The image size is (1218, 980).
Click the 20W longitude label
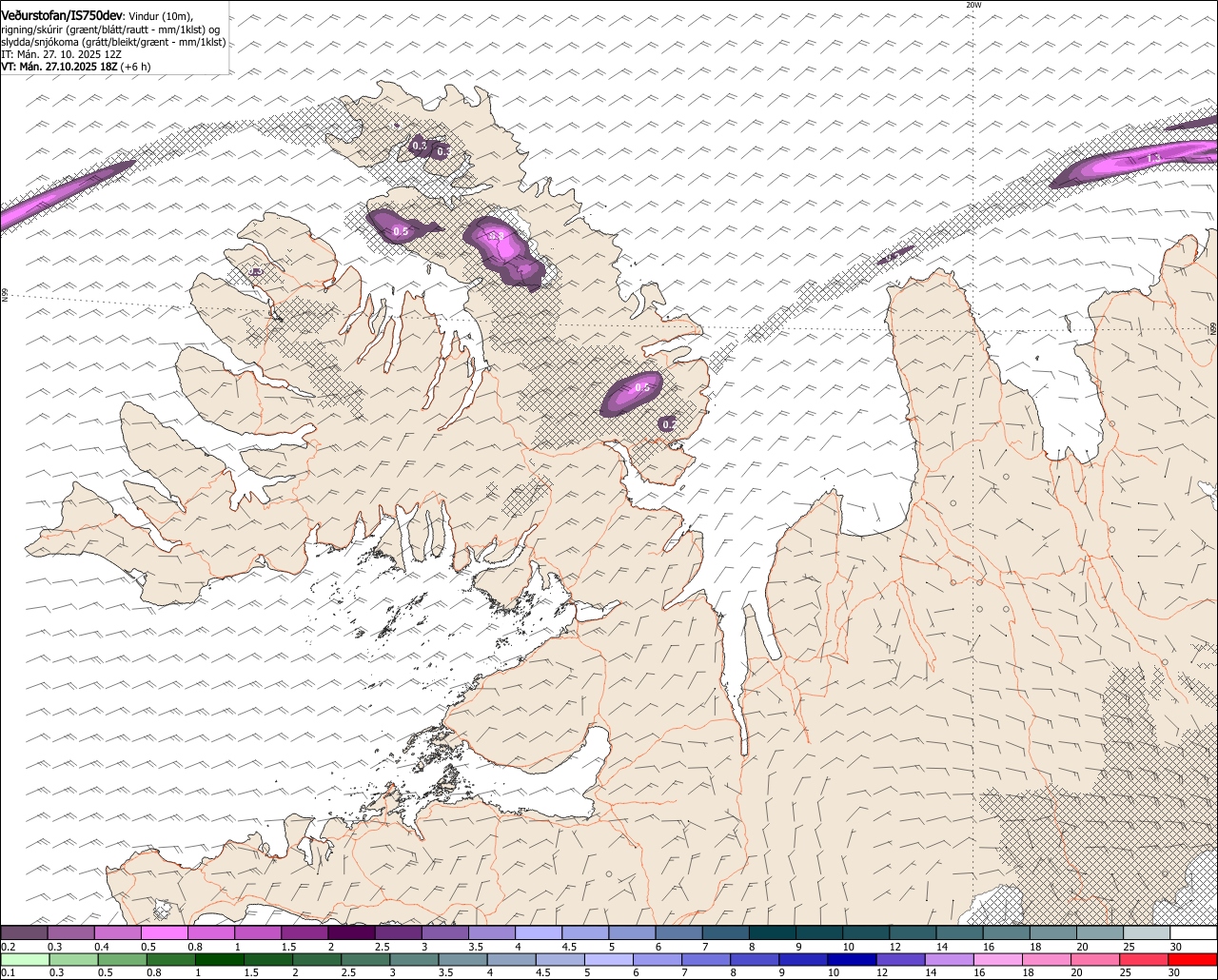pos(973,5)
